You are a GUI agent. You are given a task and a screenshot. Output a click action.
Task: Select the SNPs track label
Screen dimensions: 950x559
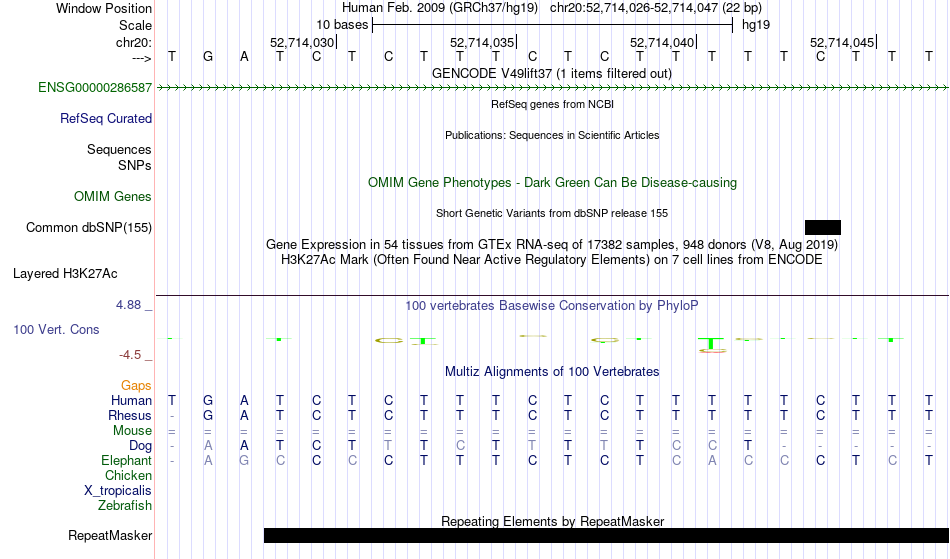(135, 165)
